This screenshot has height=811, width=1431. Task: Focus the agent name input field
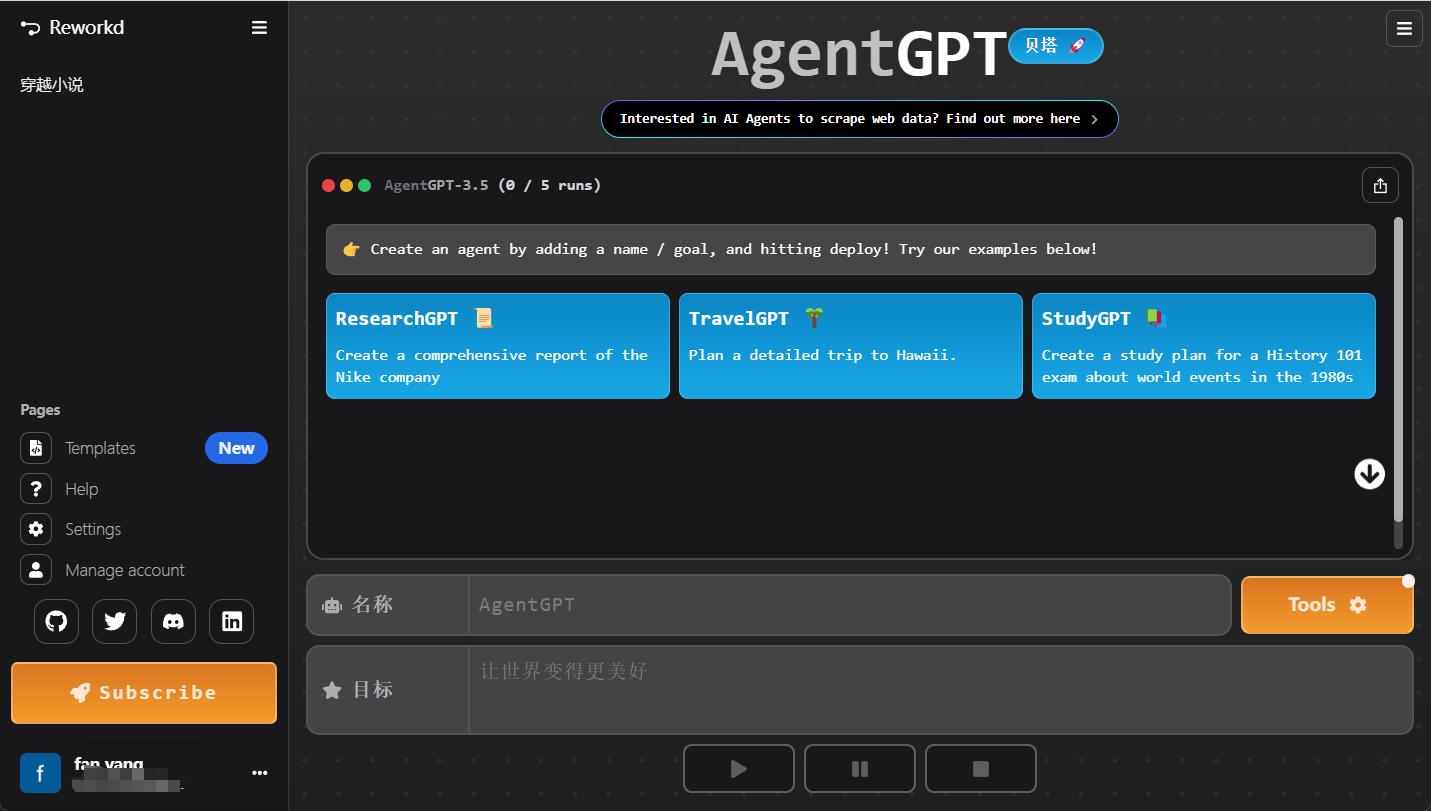tap(850, 604)
